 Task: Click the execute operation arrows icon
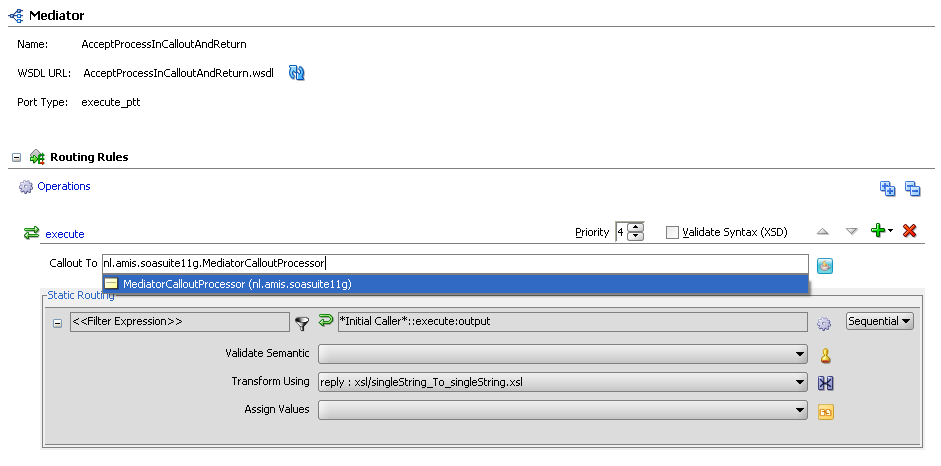(31, 233)
